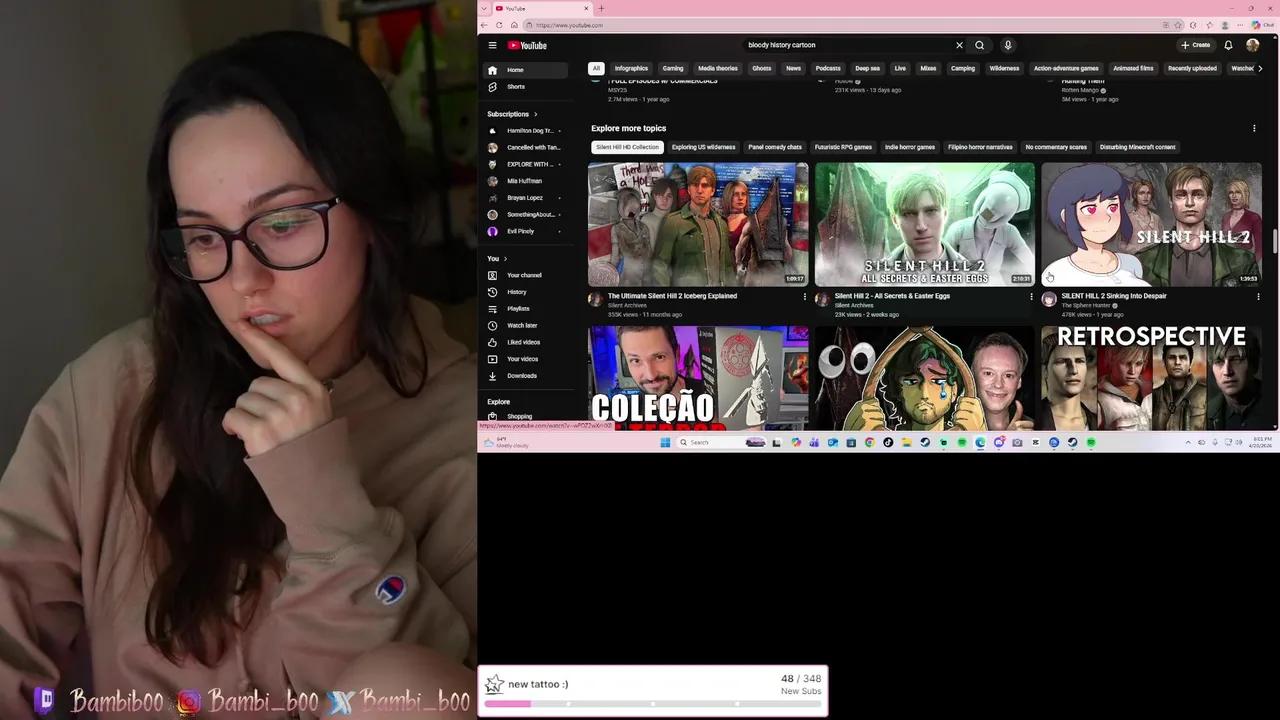This screenshot has width=1280, height=720.
Task: Select the Podcasts chip
Action: pyautogui.click(x=828, y=68)
